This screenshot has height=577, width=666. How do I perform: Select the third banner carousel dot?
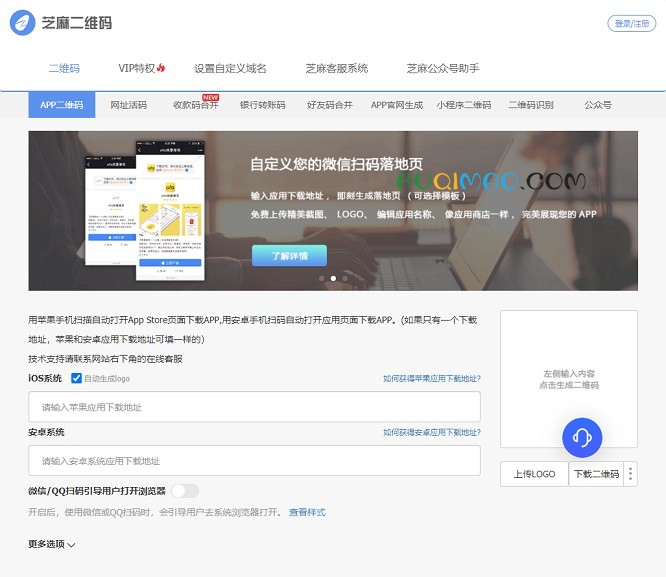point(345,278)
